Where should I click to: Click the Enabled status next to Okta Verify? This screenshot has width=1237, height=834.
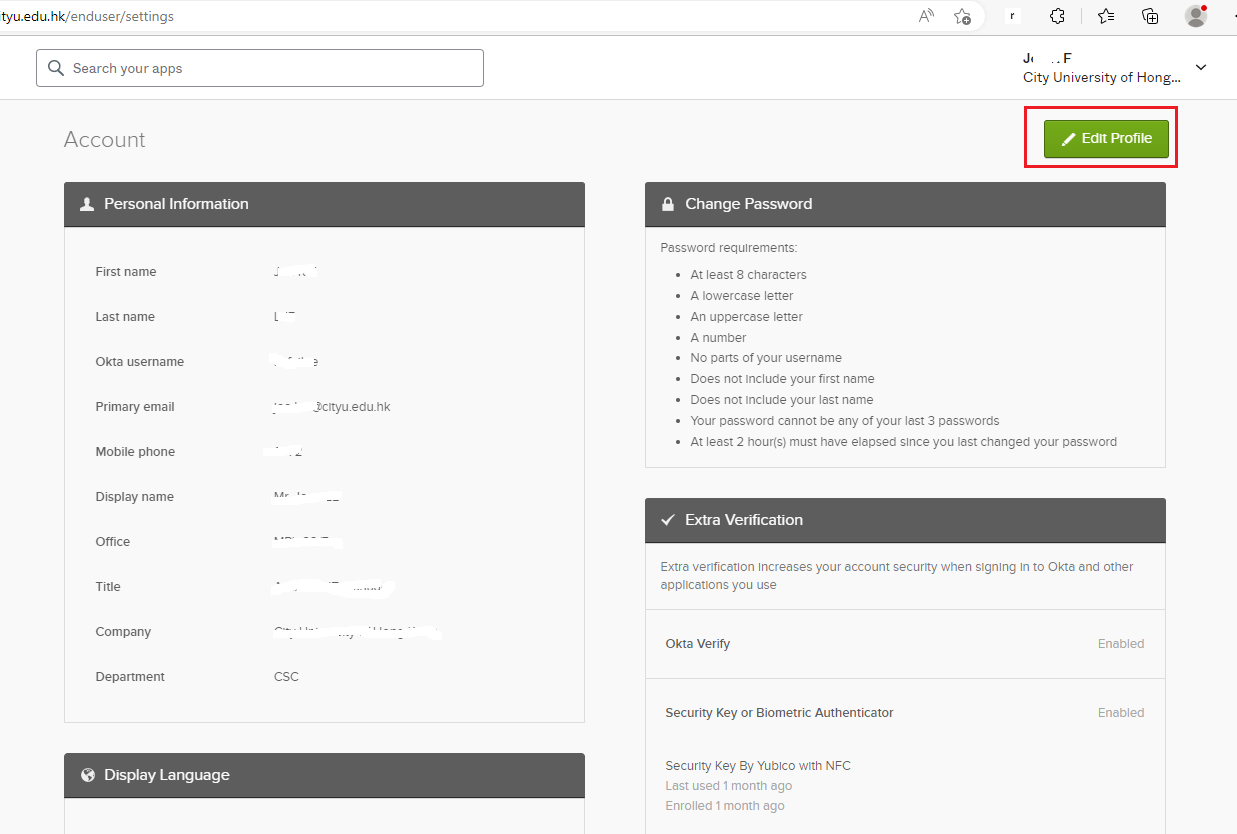click(x=1120, y=644)
